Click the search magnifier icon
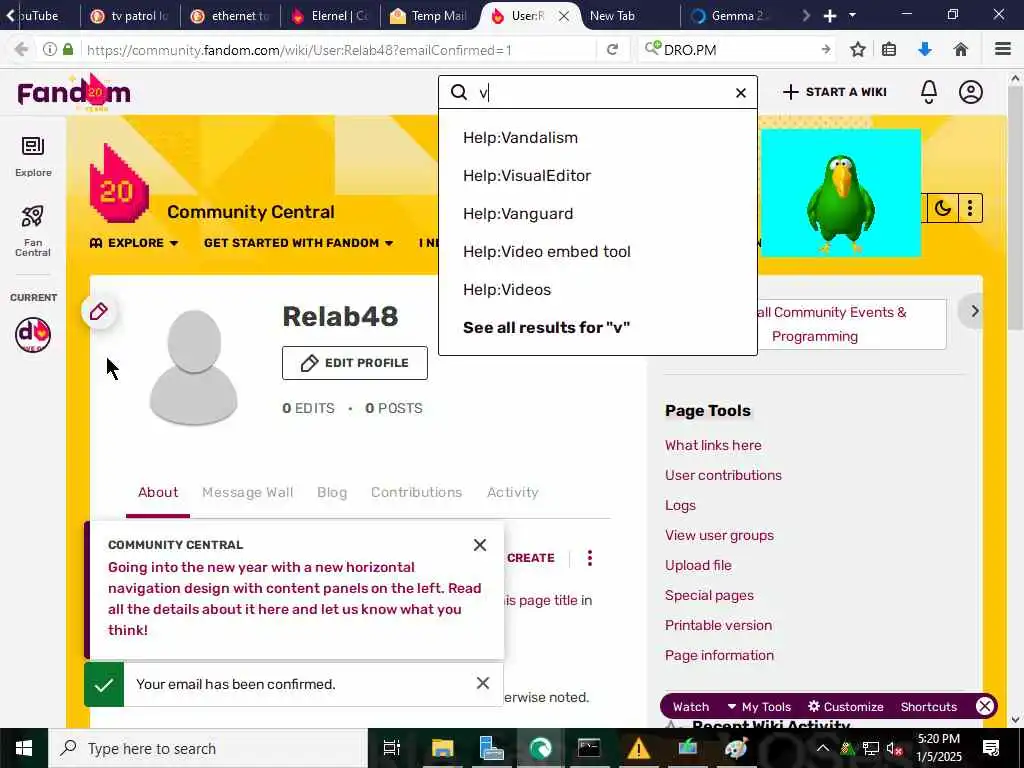The width and height of the screenshot is (1024, 768). [459, 92]
